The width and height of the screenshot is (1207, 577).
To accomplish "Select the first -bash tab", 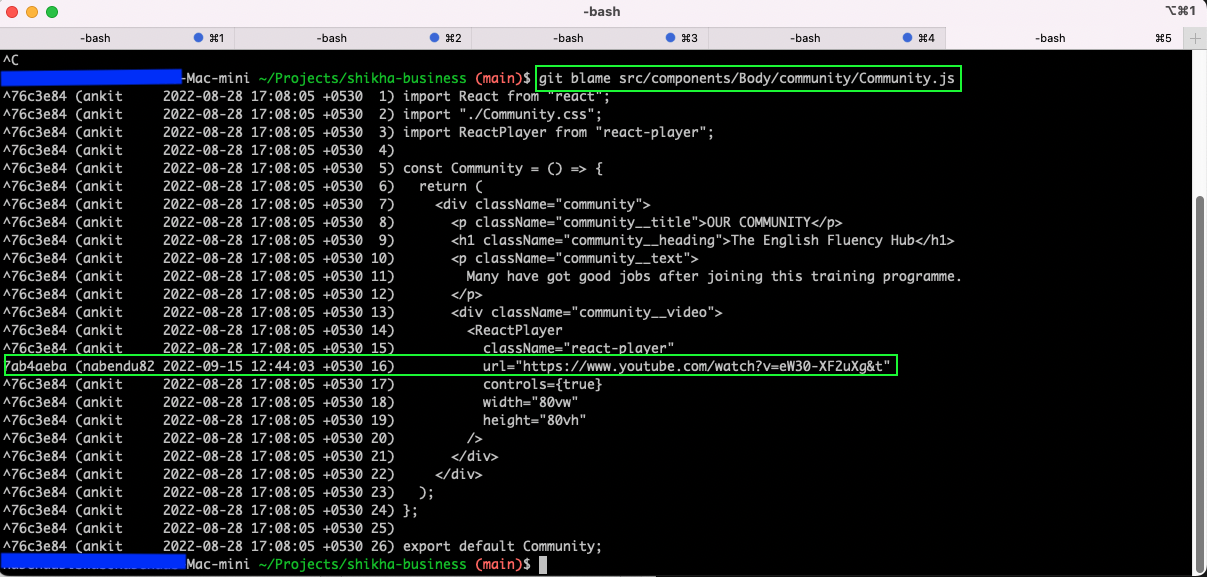I will [x=95, y=37].
